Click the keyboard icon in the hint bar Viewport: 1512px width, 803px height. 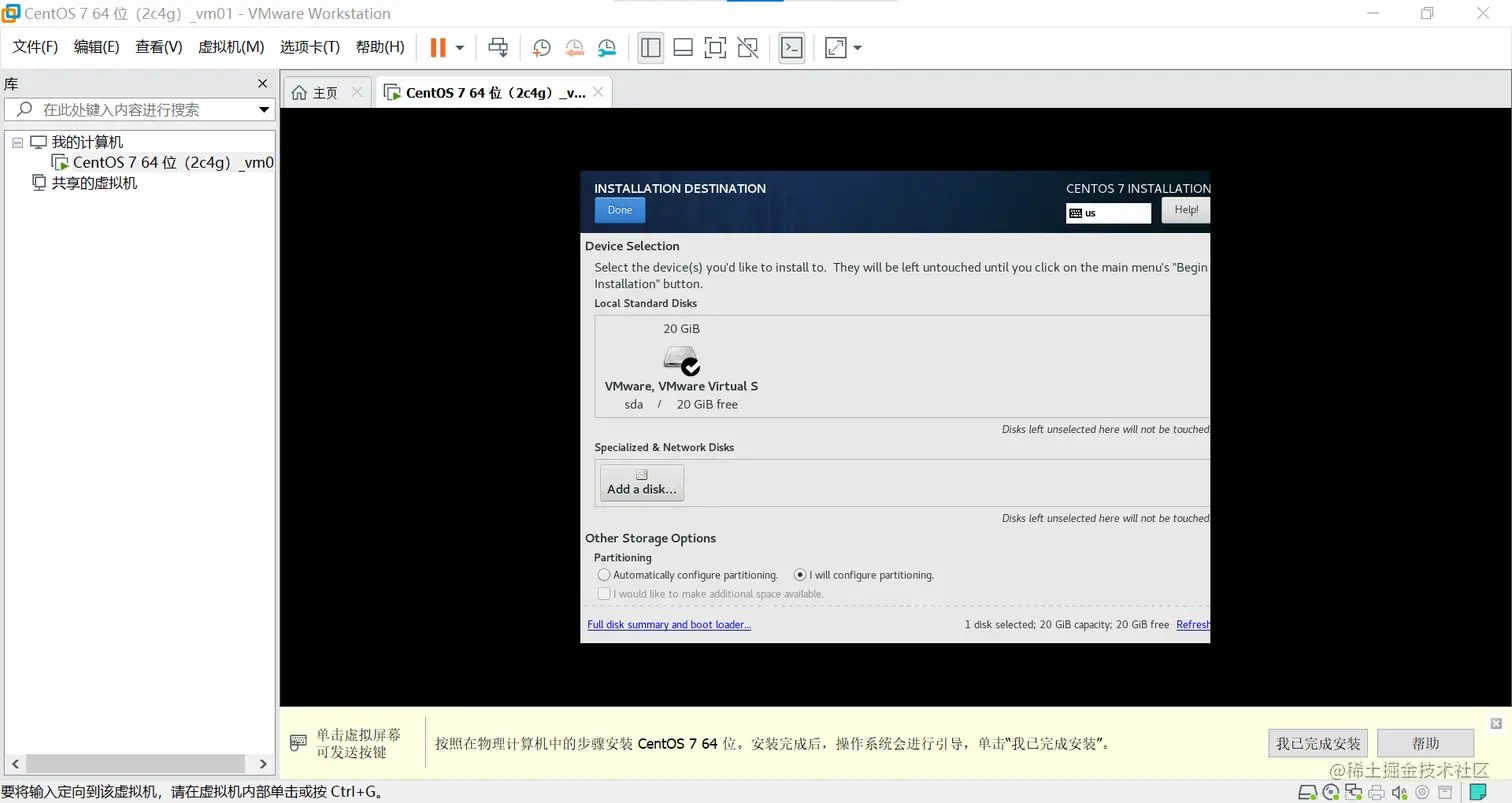click(298, 743)
